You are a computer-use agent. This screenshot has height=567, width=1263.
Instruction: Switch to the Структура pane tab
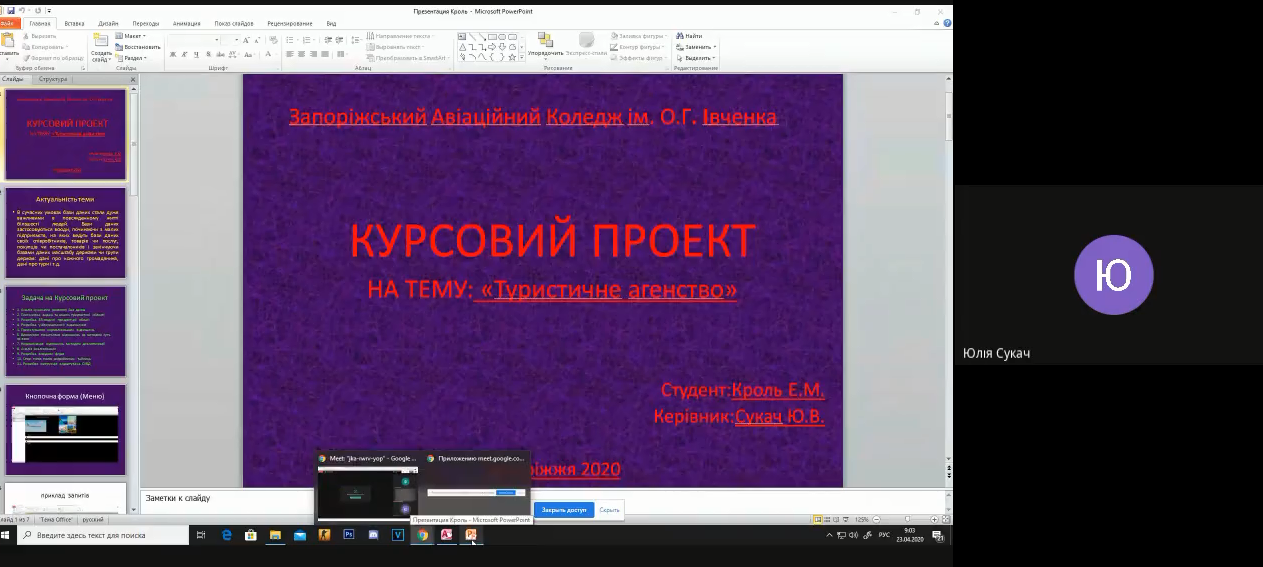(x=54, y=78)
